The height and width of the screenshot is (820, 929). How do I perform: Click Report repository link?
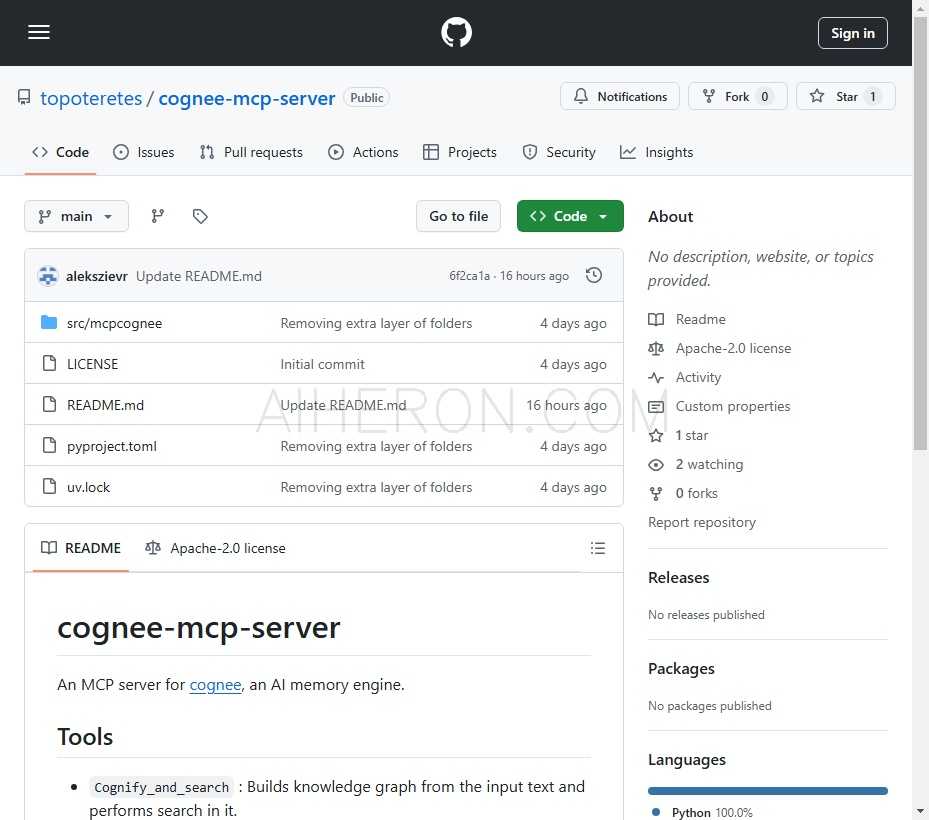[x=702, y=523]
